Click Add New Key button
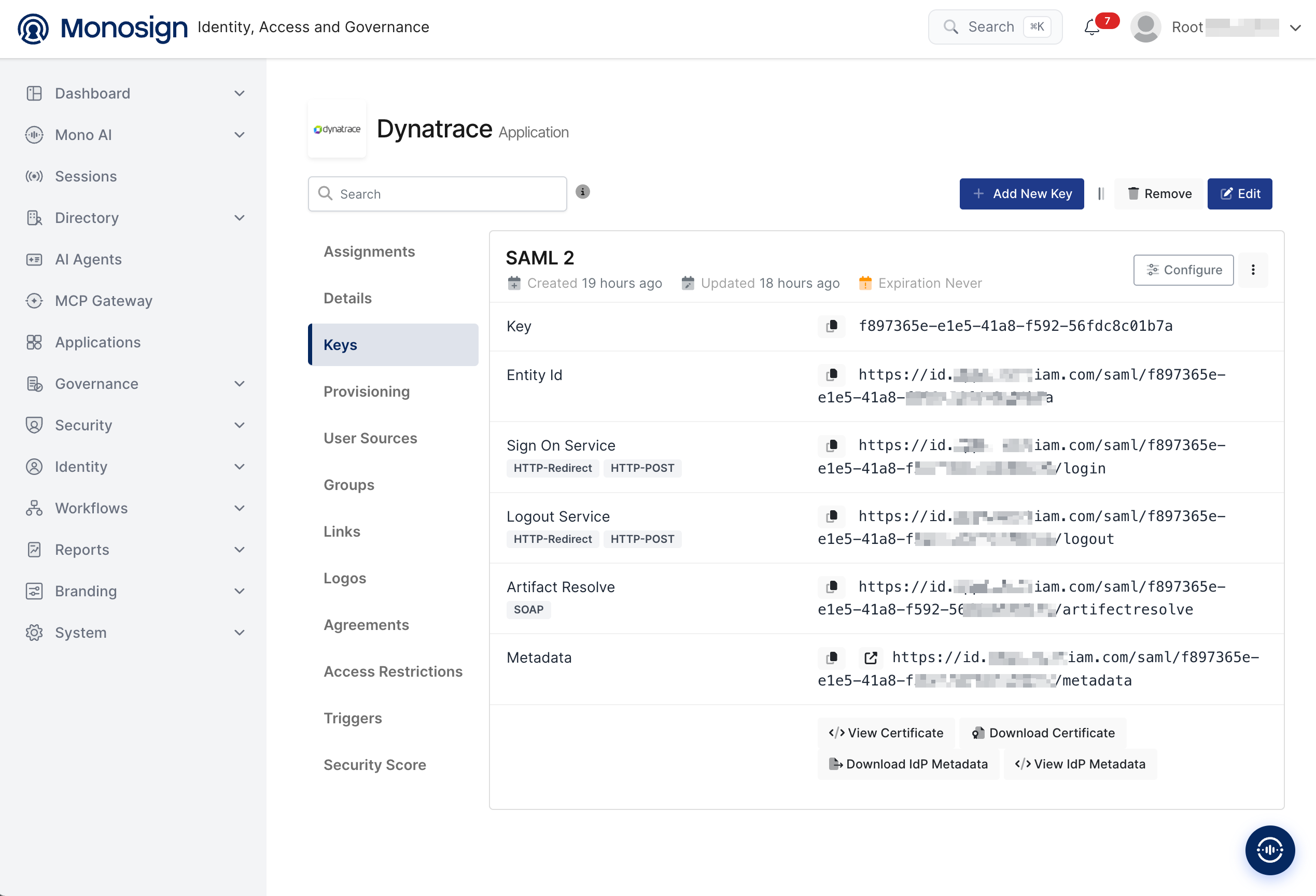Image resolution: width=1316 pixels, height=896 pixels. tap(1021, 194)
